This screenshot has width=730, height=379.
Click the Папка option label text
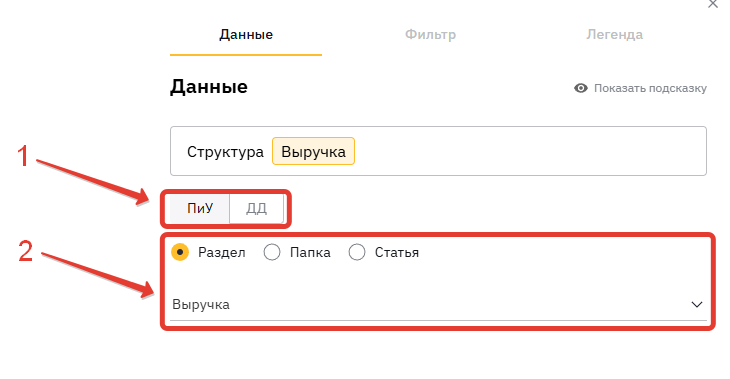[x=310, y=252]
